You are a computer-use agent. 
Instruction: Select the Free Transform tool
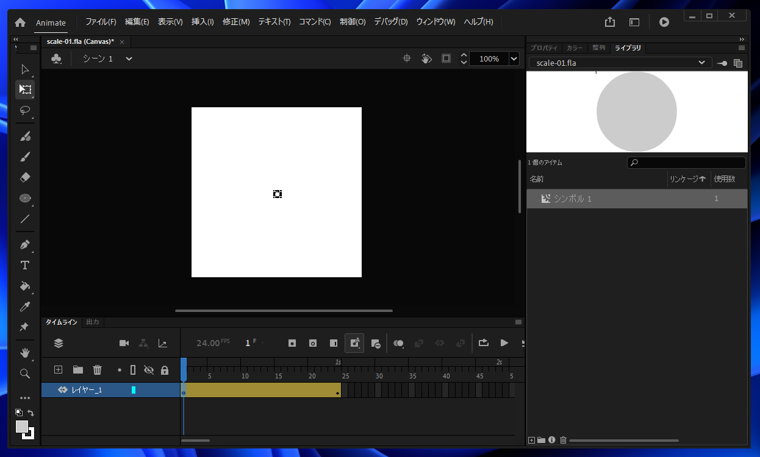[25, 90]
